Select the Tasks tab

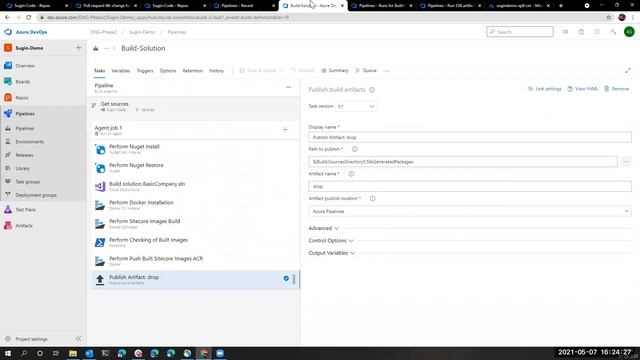click(99, 71)
